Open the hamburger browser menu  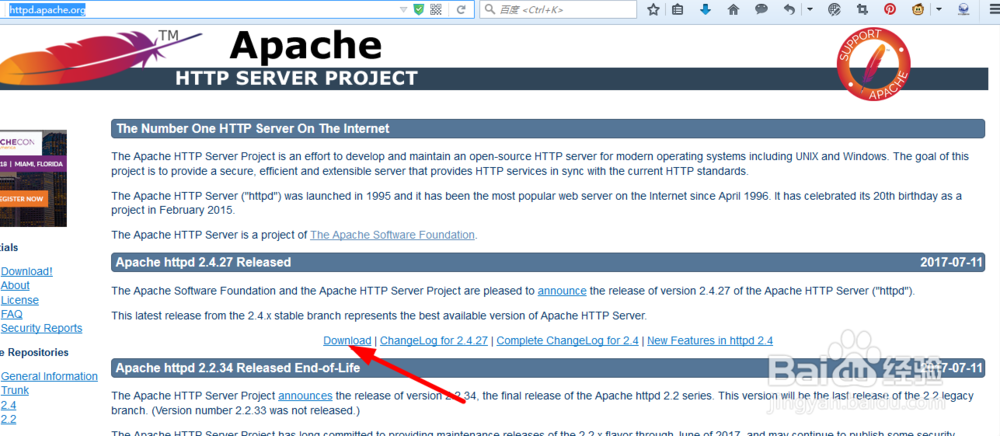992,10
